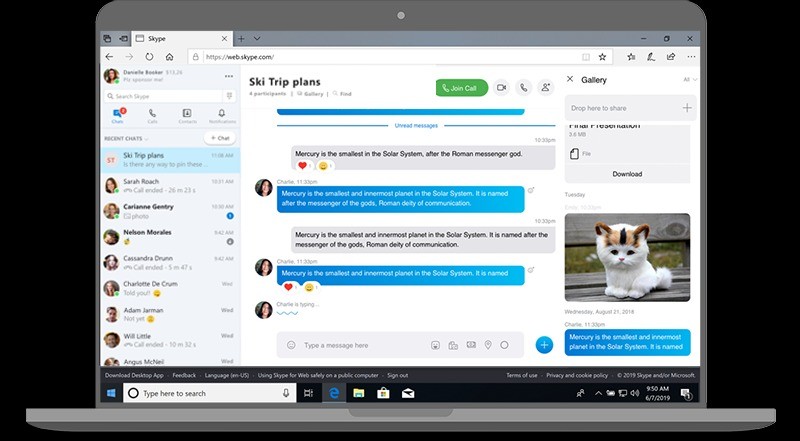This screenshot has height=441, width=800.
Task: Open the Mail app from the taskbar
Action: click(408, 393)
